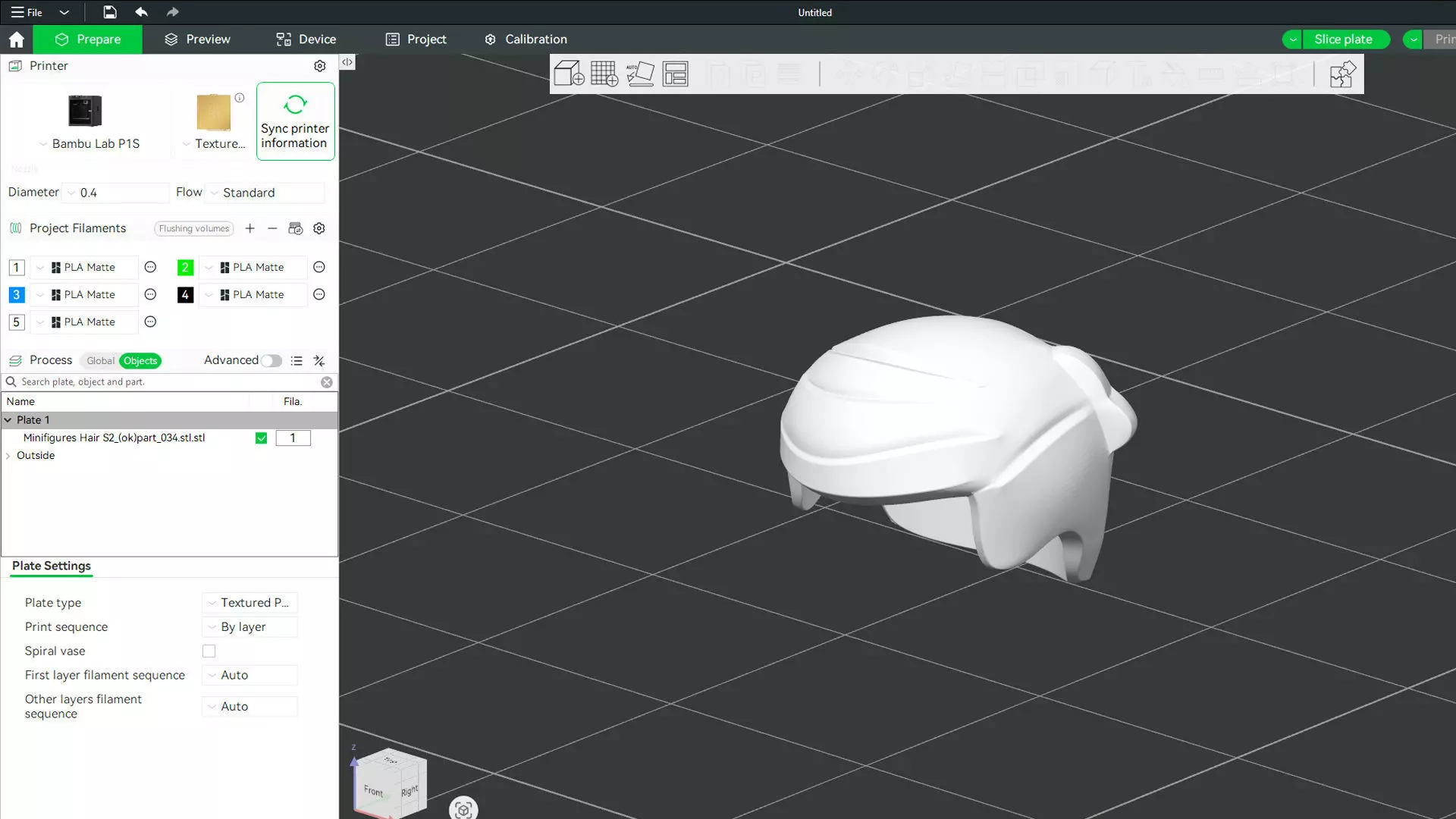Toggle the Advanced mode switch
1456x819 pixels.
tap(271, 361)
